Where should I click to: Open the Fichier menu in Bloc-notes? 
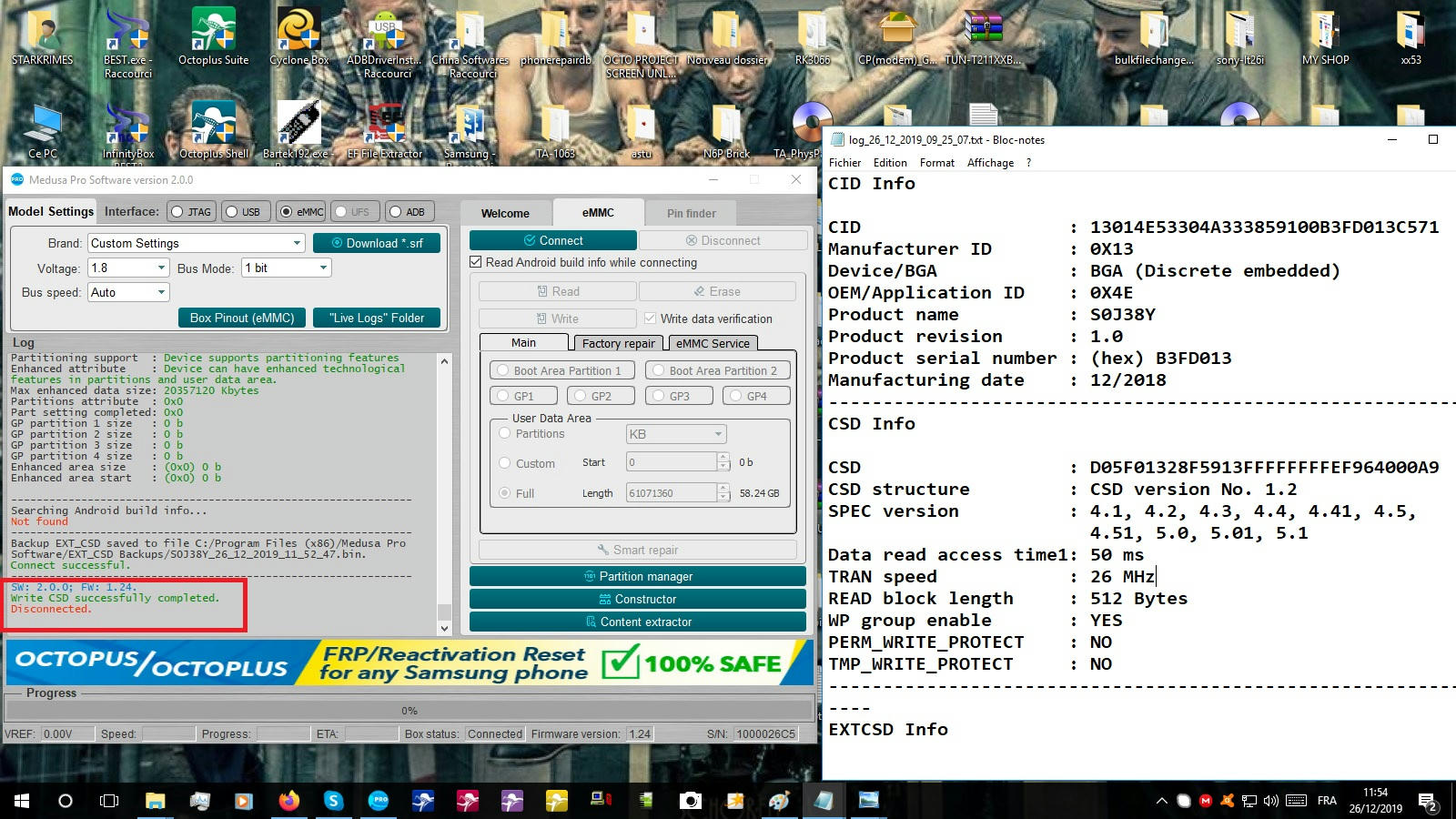[x=844, y=162]
